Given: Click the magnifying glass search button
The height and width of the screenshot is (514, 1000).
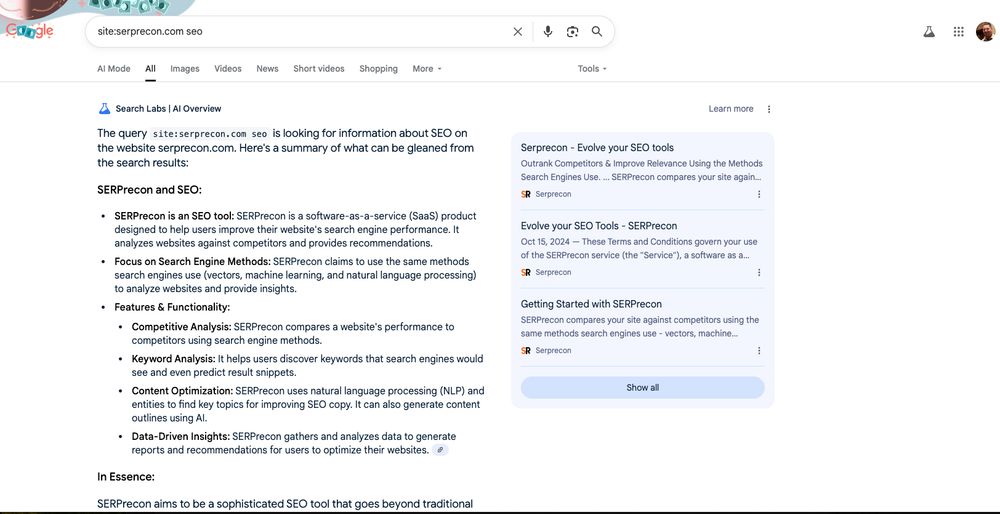Looking at the screenshot, I should 597,32.
